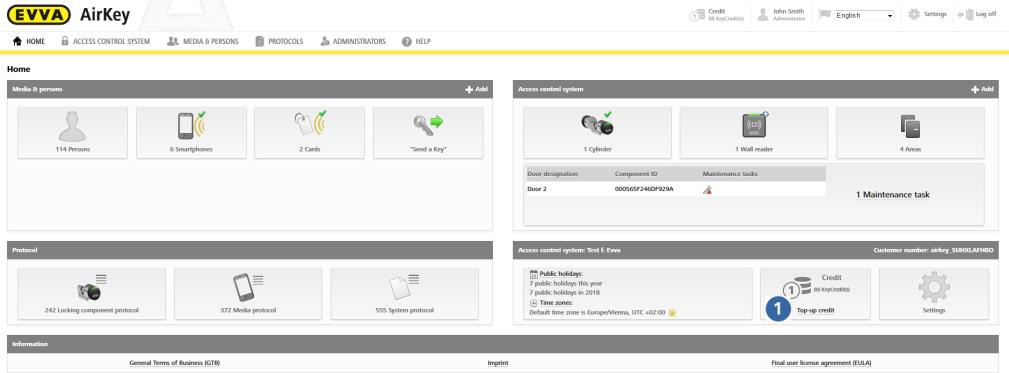This screenshot has height=373, width=1009.
Task: Click Add in Access control system panel
Action: pyautogui.click(x=982, y=89)
